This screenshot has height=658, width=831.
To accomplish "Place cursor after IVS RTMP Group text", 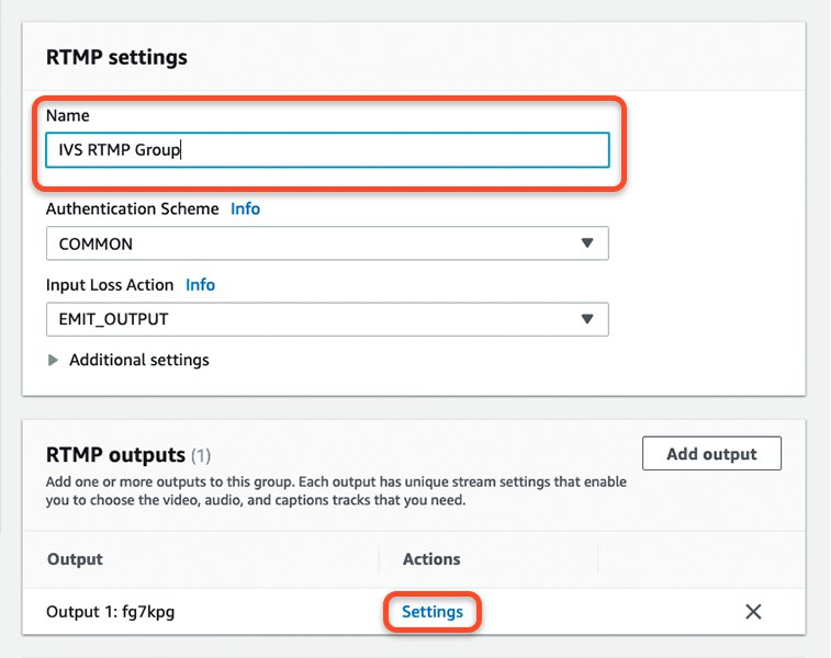I will click(183, 150).
